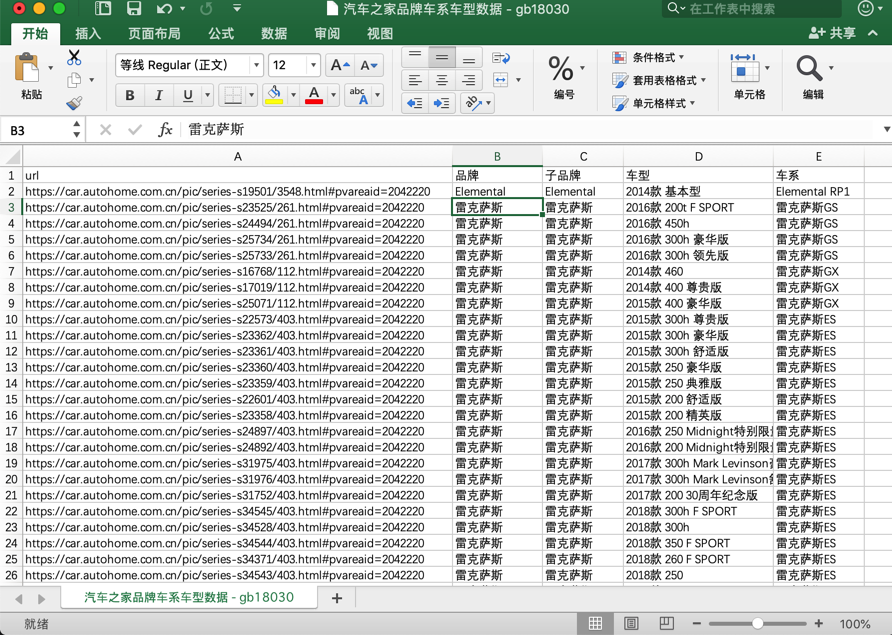This screenshot has width=892, height=635.
Task: Click the sidebar layout icon in title bar
Action: [103, 9]
